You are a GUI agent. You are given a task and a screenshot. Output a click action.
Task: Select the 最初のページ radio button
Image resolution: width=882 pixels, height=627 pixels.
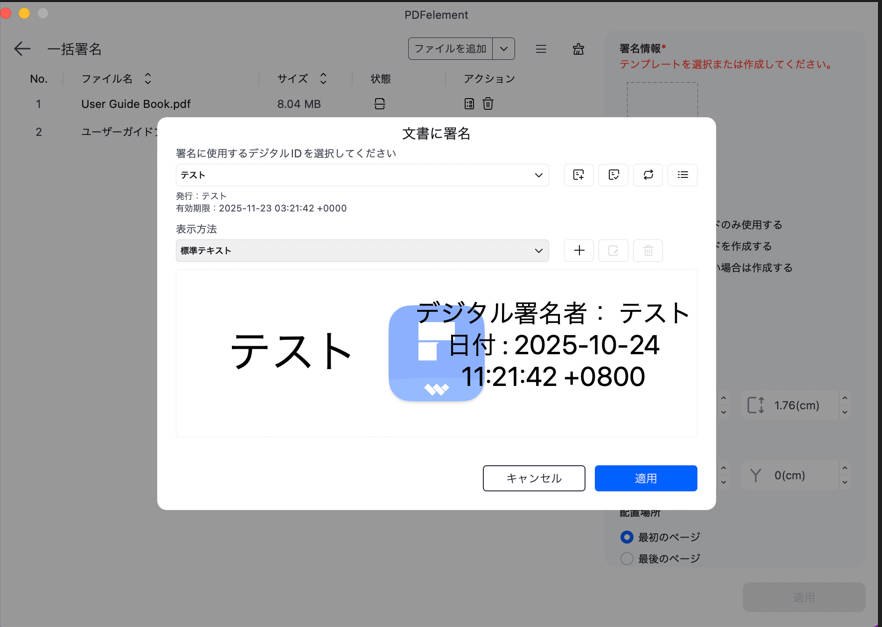coord(627,537)
